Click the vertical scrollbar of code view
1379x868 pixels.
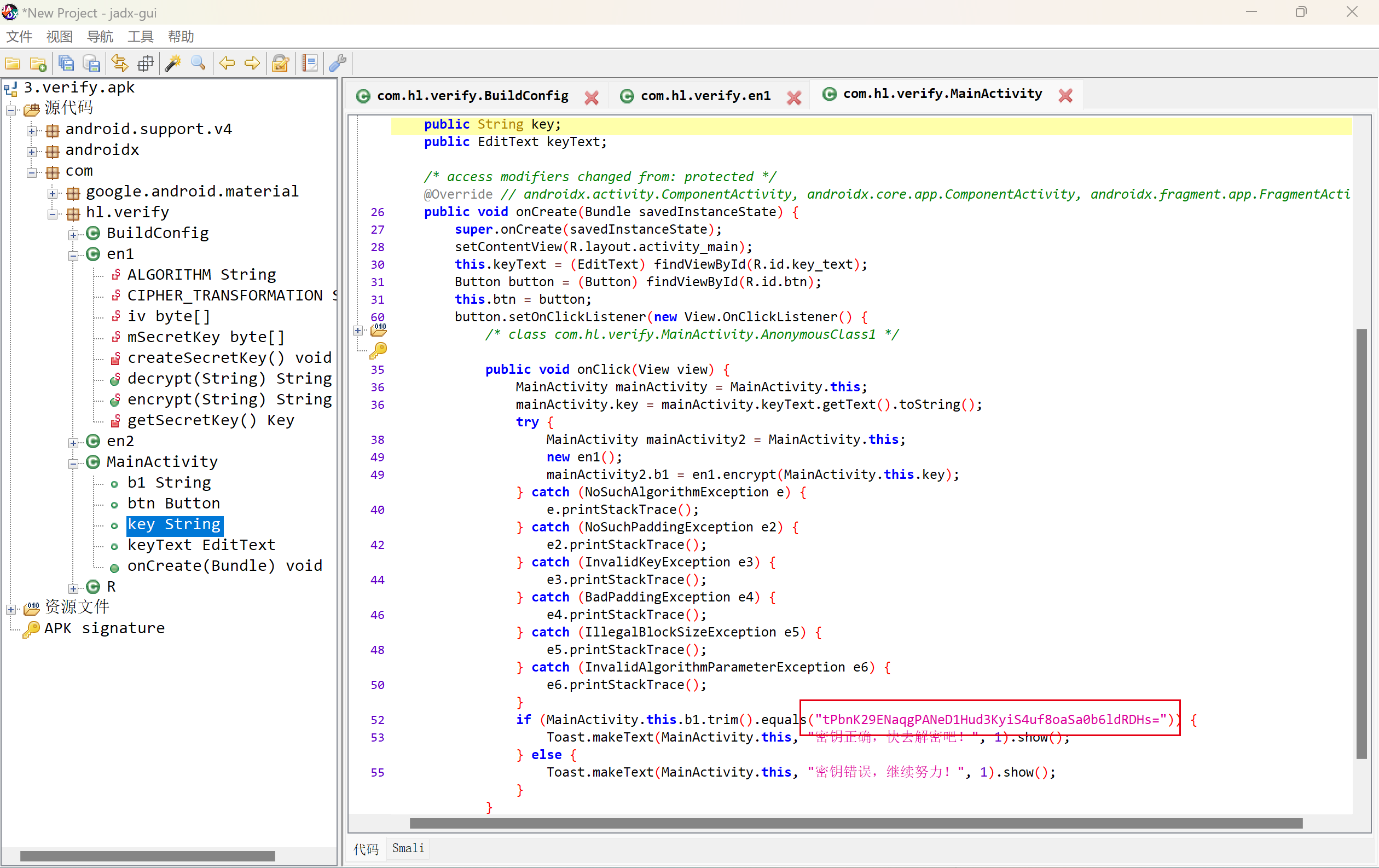[x=1361, y=544]
